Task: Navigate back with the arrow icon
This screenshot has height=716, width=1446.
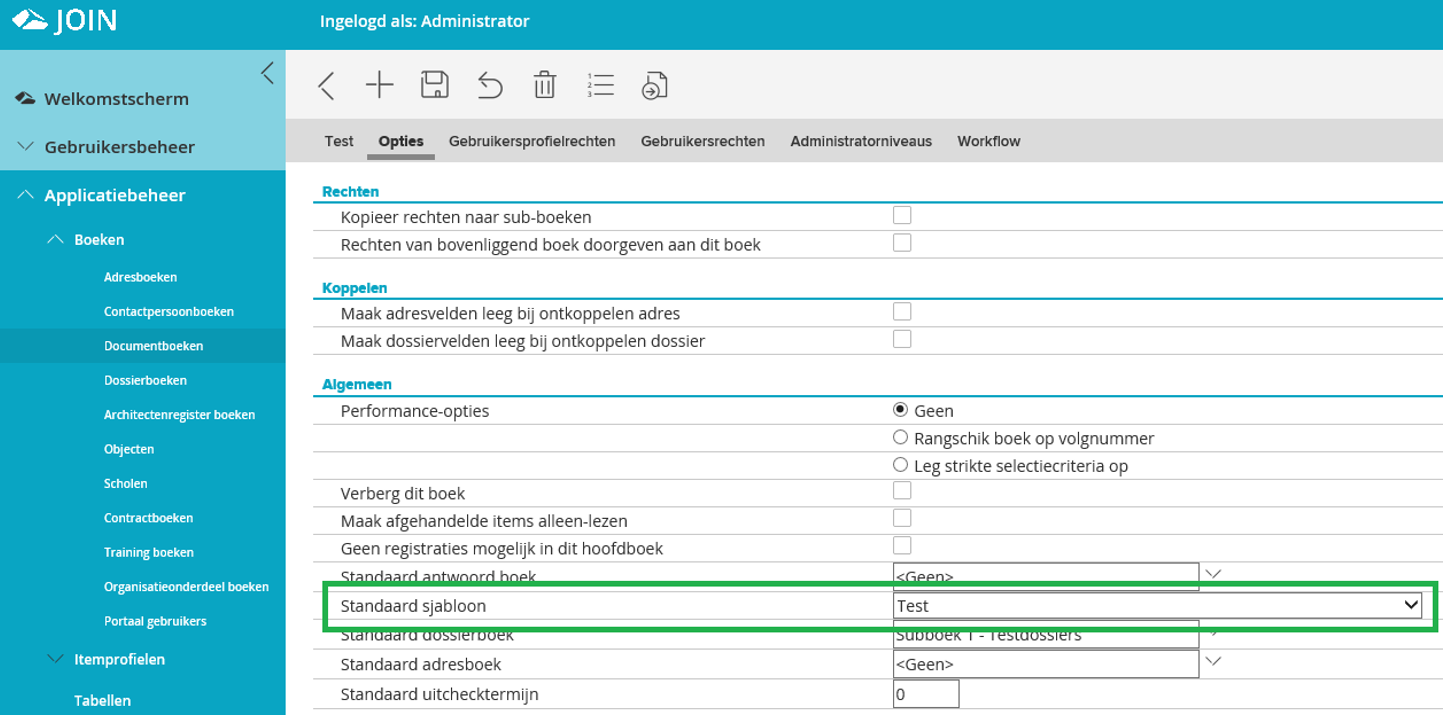Action: tap(325, 85)
